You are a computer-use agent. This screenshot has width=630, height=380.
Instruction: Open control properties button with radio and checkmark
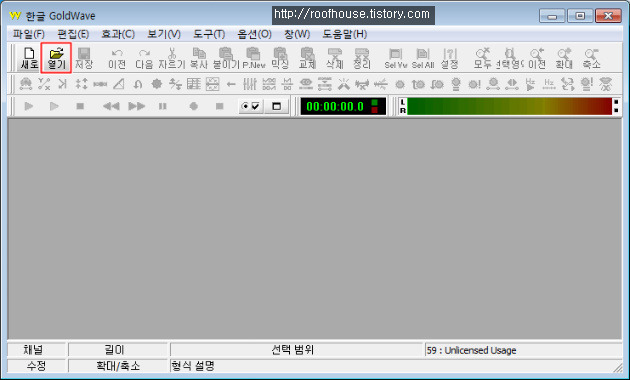251,106
